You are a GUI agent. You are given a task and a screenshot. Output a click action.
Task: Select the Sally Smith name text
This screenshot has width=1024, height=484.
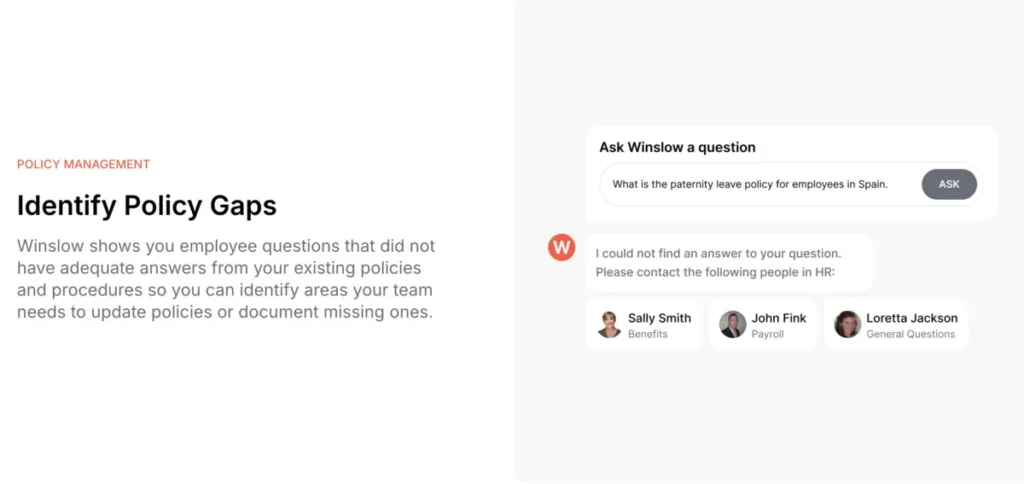point(660,318)
